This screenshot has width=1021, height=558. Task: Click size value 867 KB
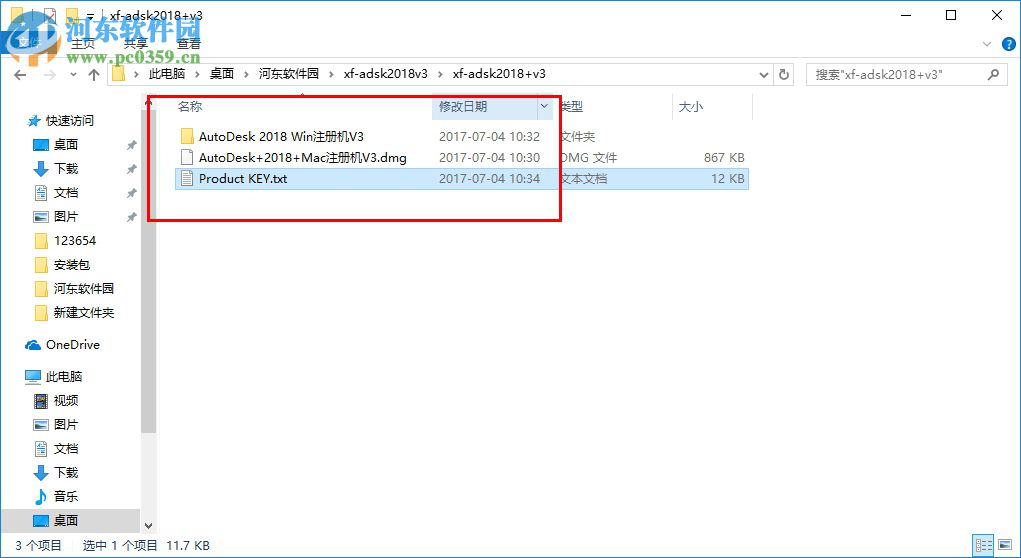click(723, 157)
